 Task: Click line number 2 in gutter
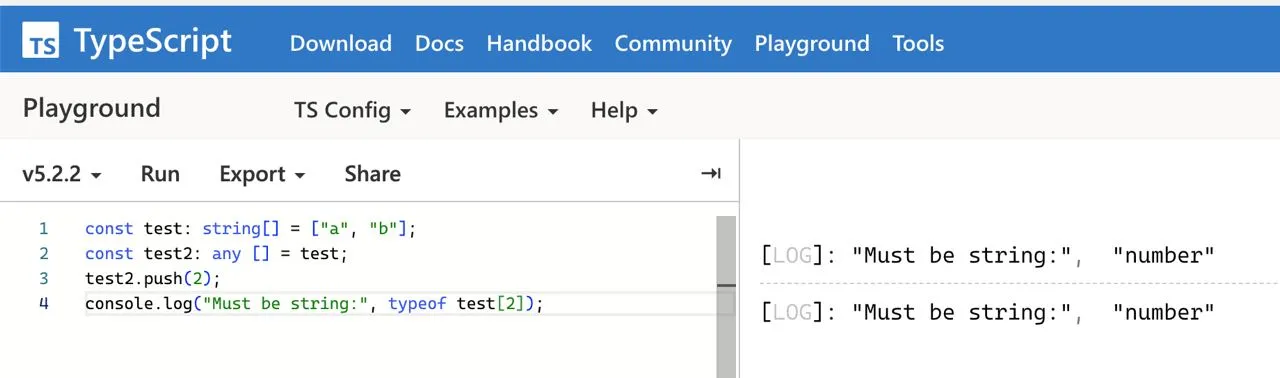click(x=43, y=254)
